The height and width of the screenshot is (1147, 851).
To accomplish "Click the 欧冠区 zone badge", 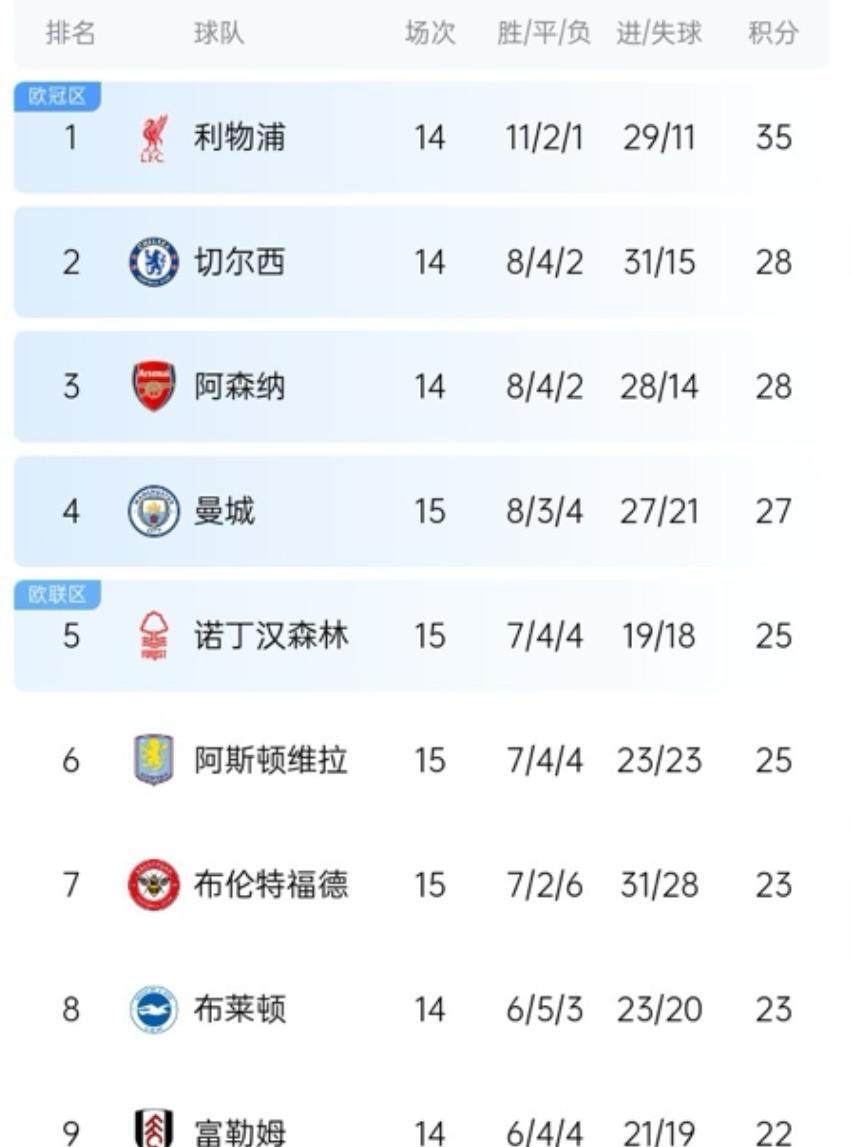I will pyautogui.click(x=57, y=97).
